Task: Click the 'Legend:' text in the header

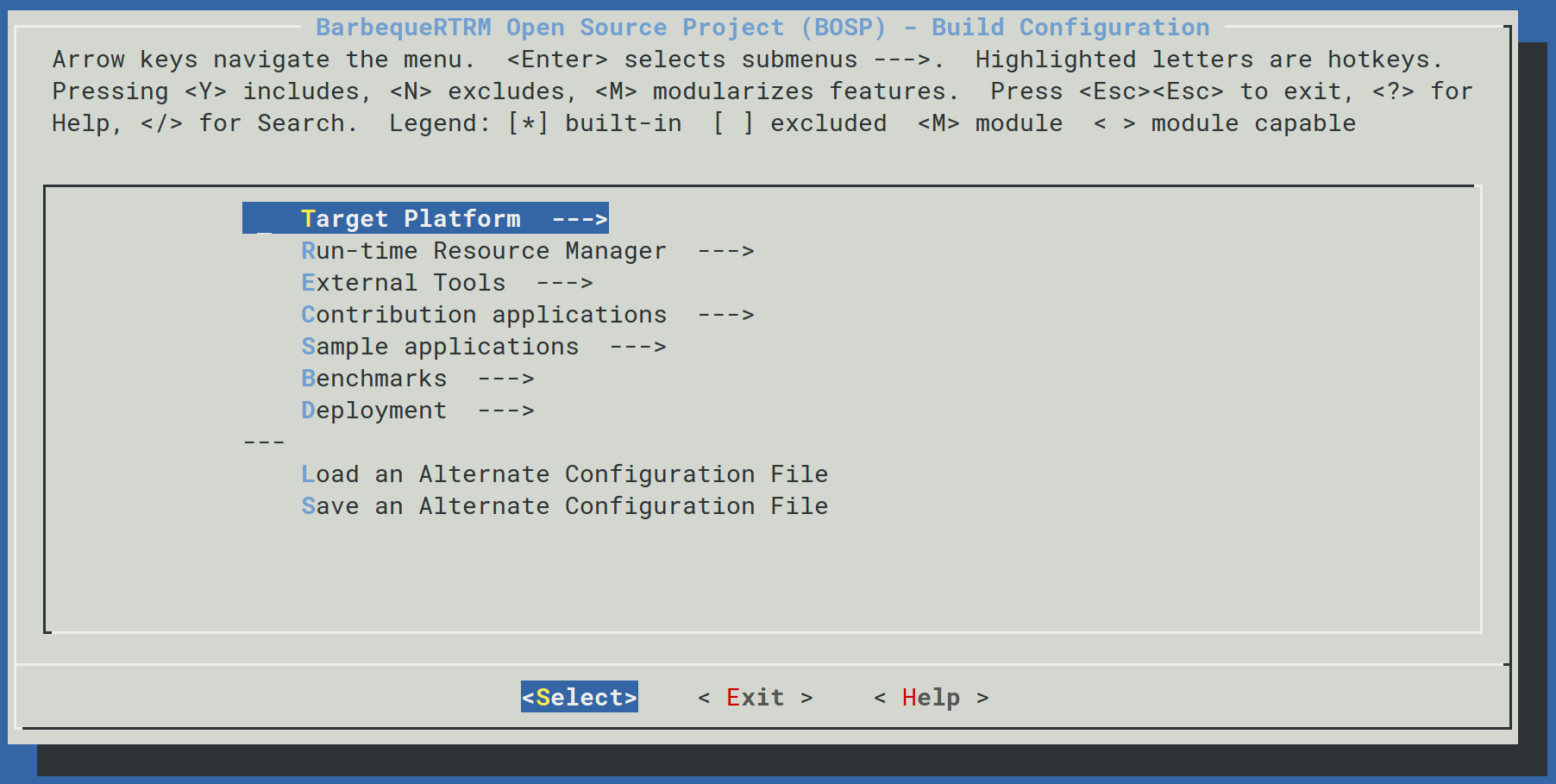Action: pyautogui.click(x=440, y=123)
